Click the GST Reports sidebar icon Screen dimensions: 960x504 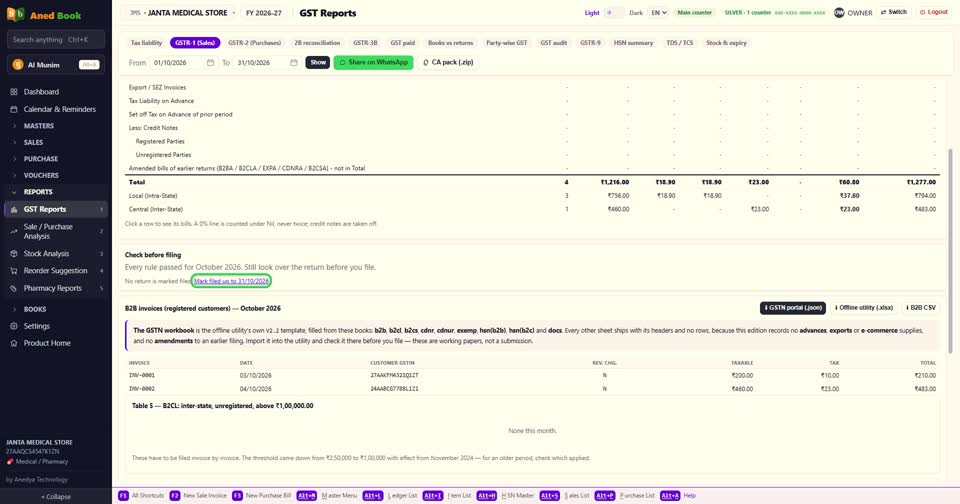click(13, 209)
